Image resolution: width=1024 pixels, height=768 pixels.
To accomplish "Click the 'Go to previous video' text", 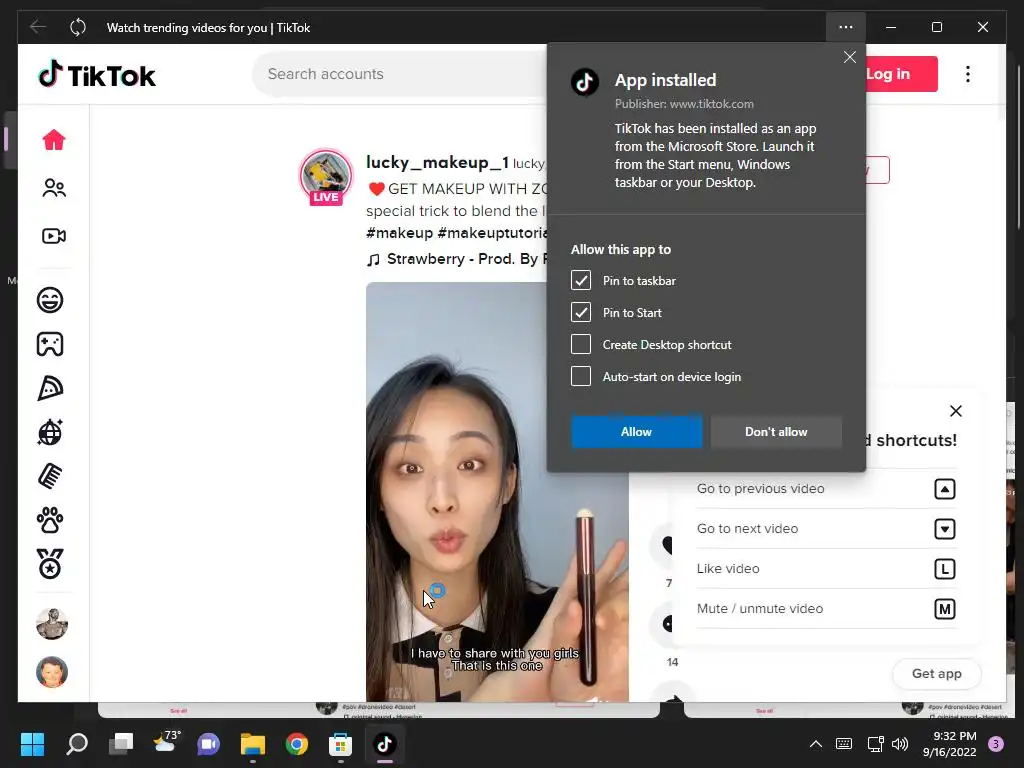I will point(760,488).
